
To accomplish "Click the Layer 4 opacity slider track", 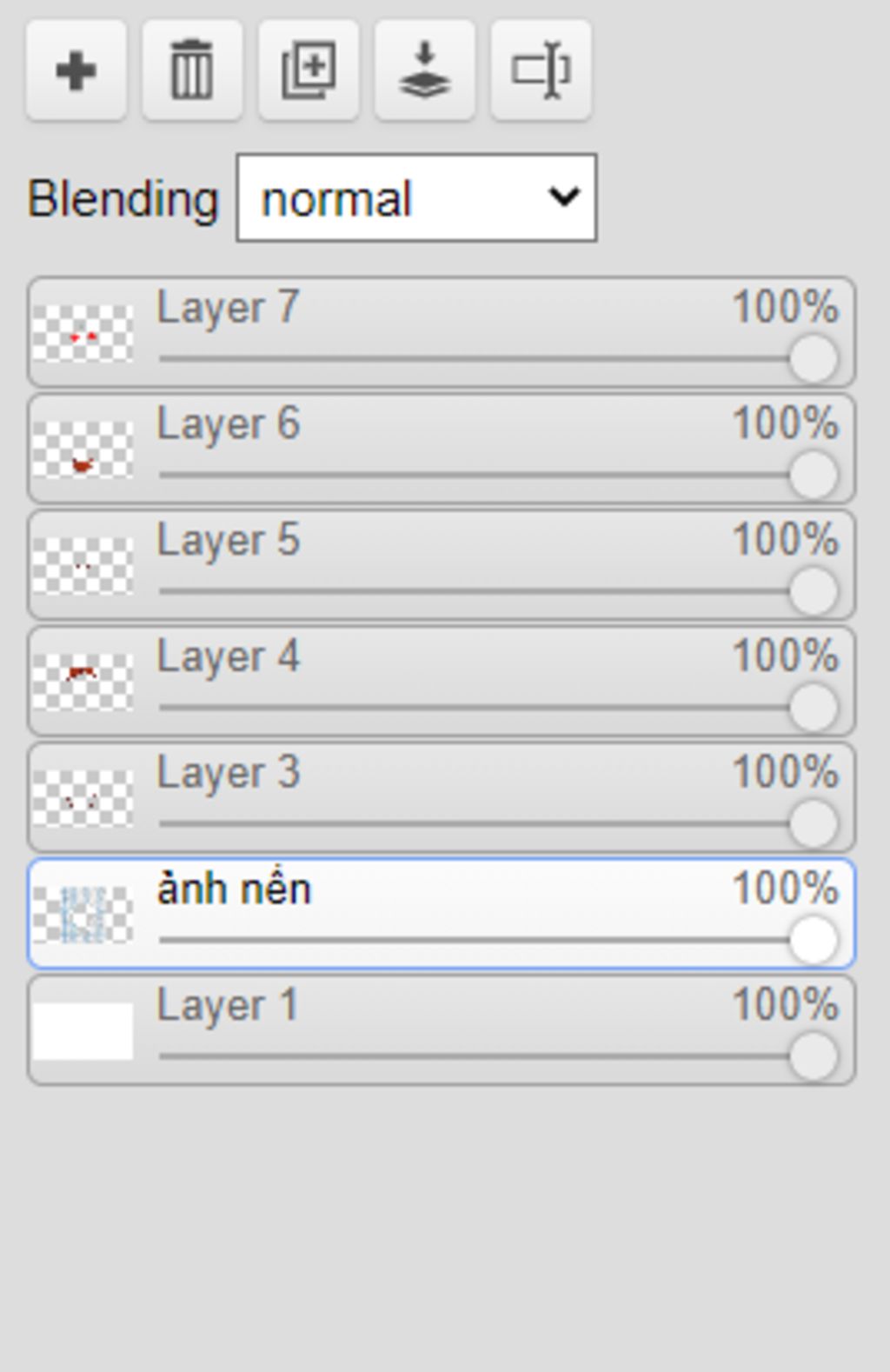I will 469,707.
